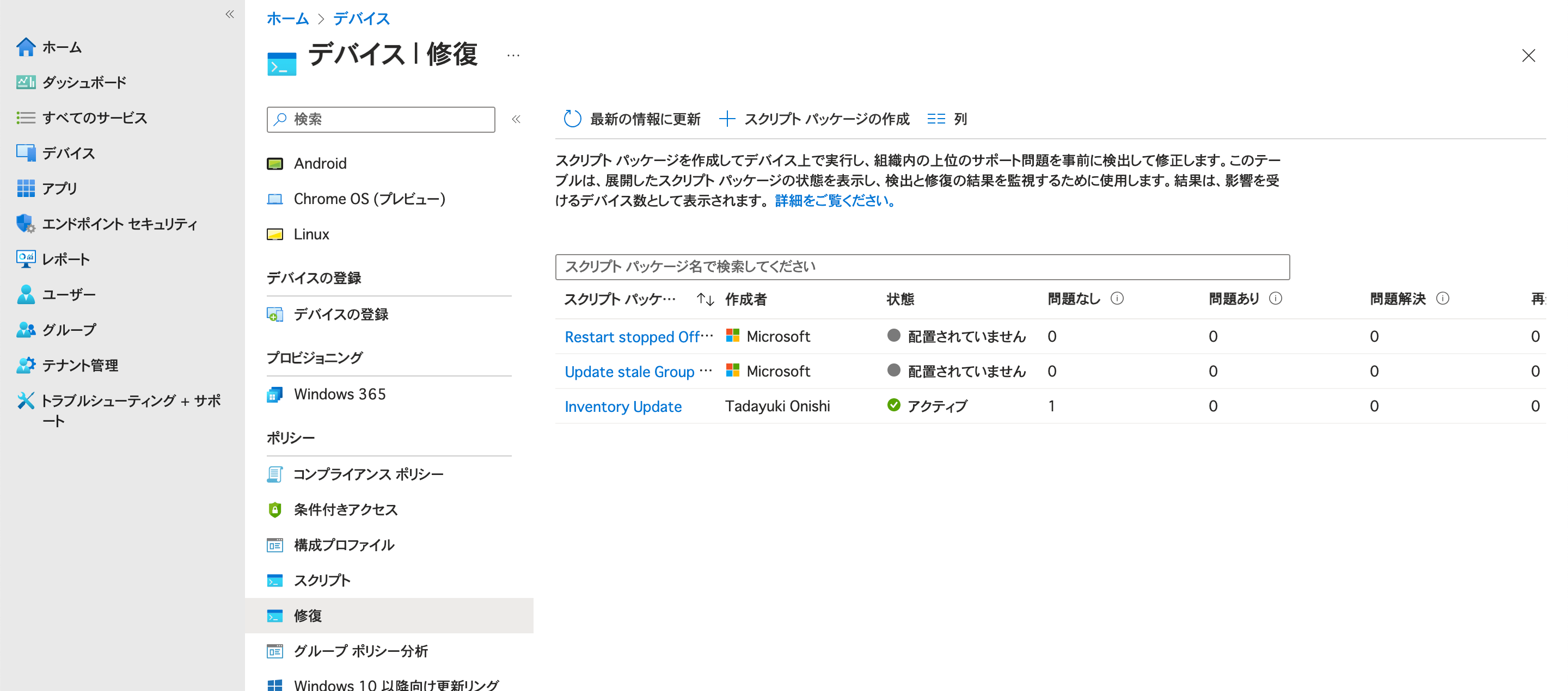Open the Endpoint Security shield icon

coord(26,223)
